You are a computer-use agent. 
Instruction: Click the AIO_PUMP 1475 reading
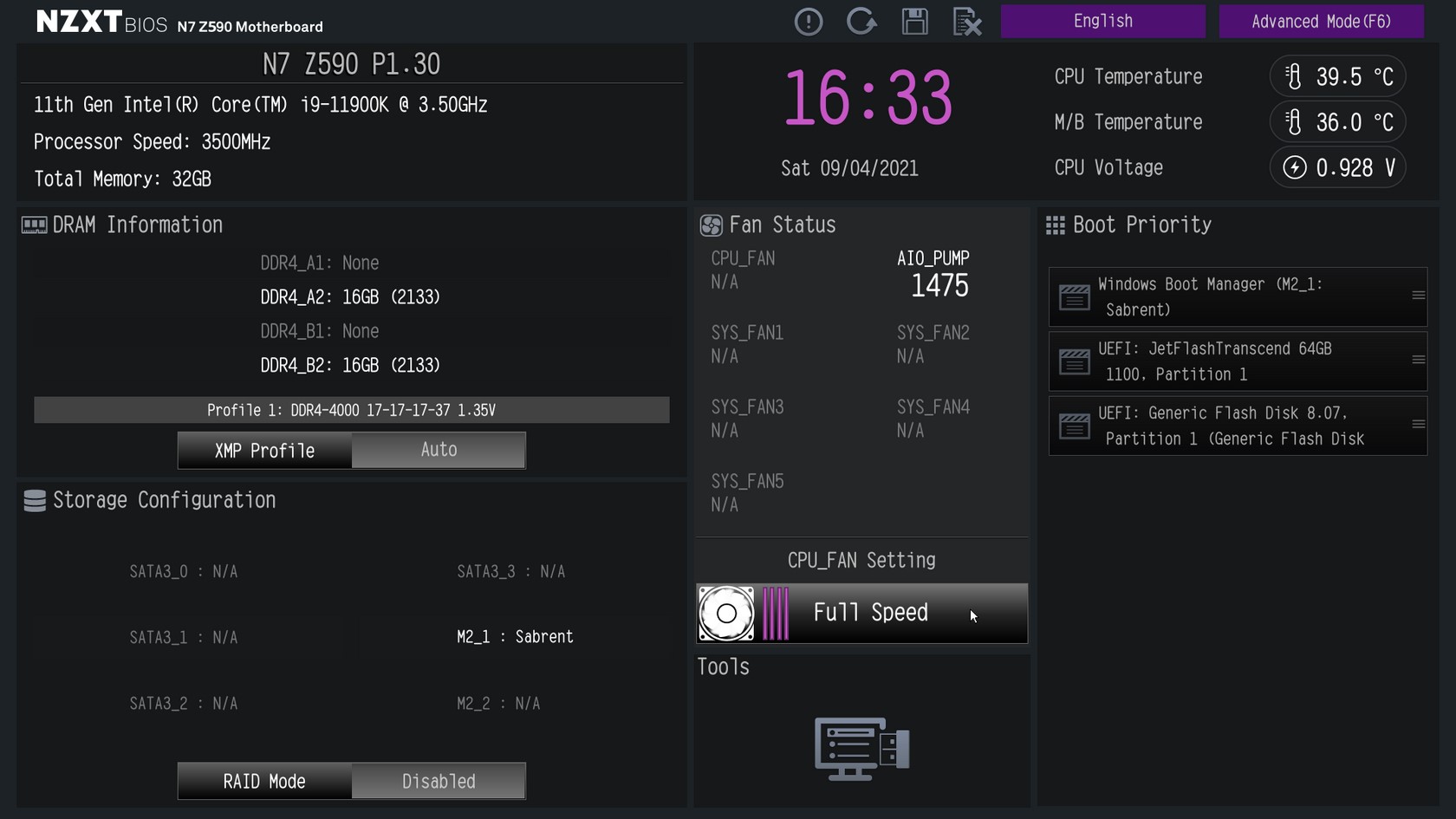pos(933,275)
